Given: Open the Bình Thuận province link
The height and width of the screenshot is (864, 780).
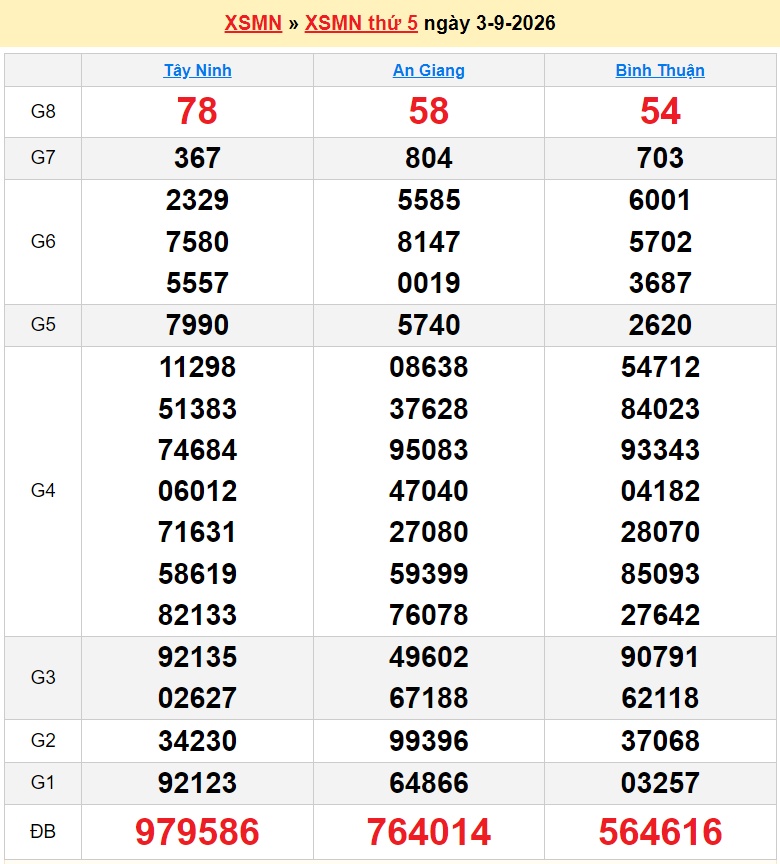Looking at the screenshot, I should point(660,71).
